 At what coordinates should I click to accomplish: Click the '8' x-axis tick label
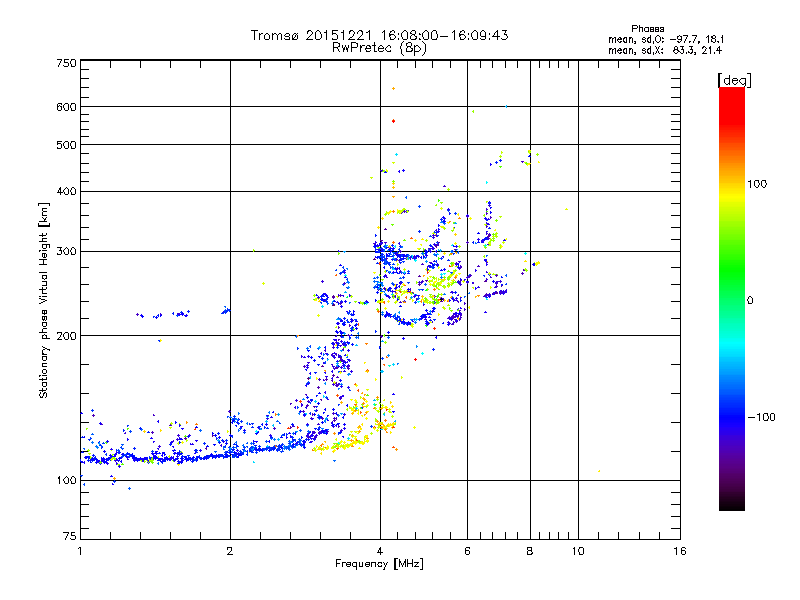(x=530, y=551)
